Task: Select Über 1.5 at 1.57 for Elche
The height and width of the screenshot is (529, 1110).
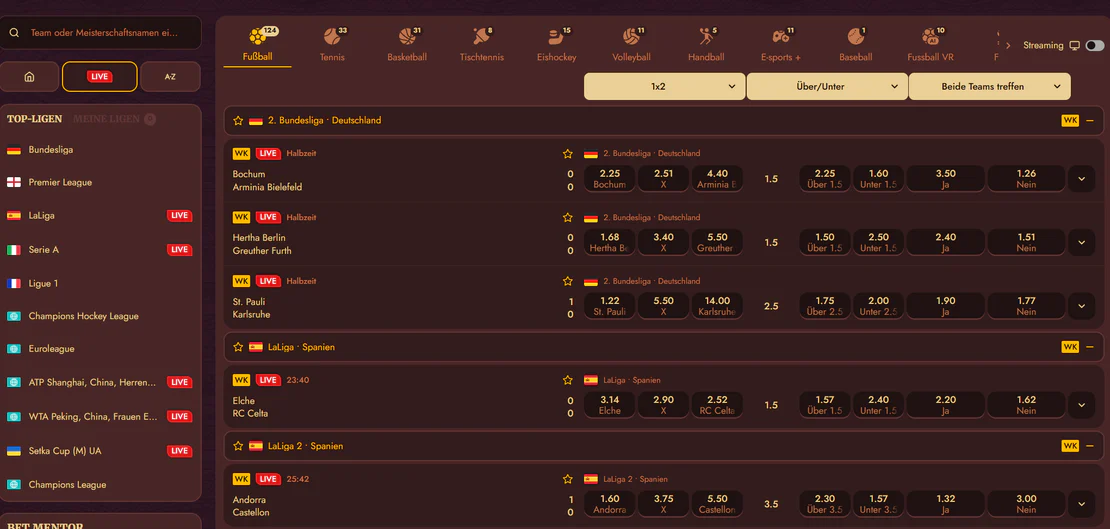Action: click(x=825, y=405)
